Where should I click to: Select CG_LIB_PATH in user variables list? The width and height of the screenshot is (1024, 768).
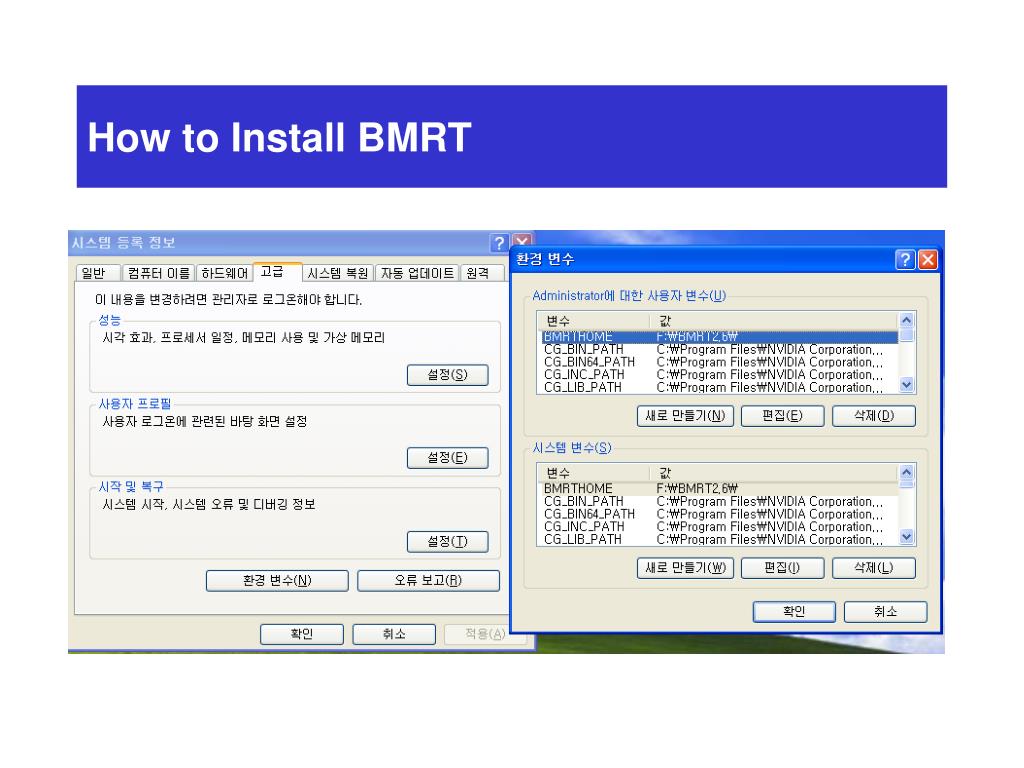tap(718, 387)
